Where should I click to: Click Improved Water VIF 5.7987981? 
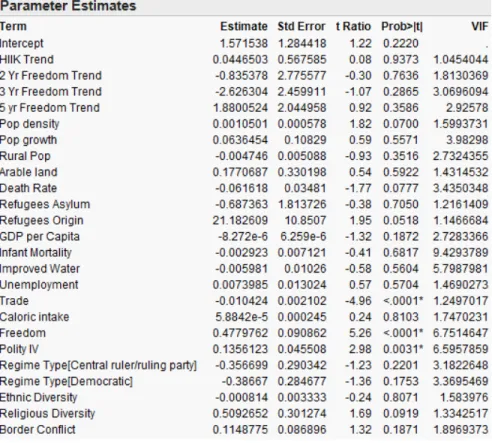(461, 269)
